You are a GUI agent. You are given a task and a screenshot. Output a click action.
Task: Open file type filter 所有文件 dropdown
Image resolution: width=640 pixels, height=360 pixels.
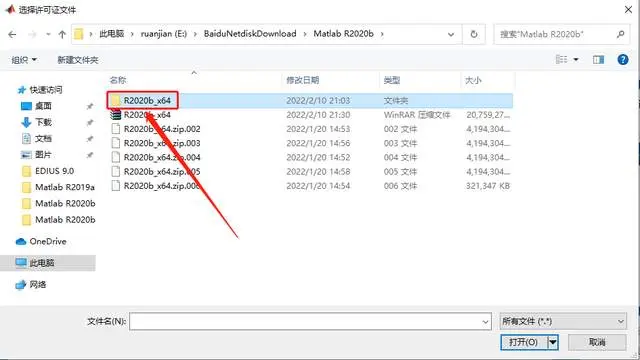coord(563,322)
